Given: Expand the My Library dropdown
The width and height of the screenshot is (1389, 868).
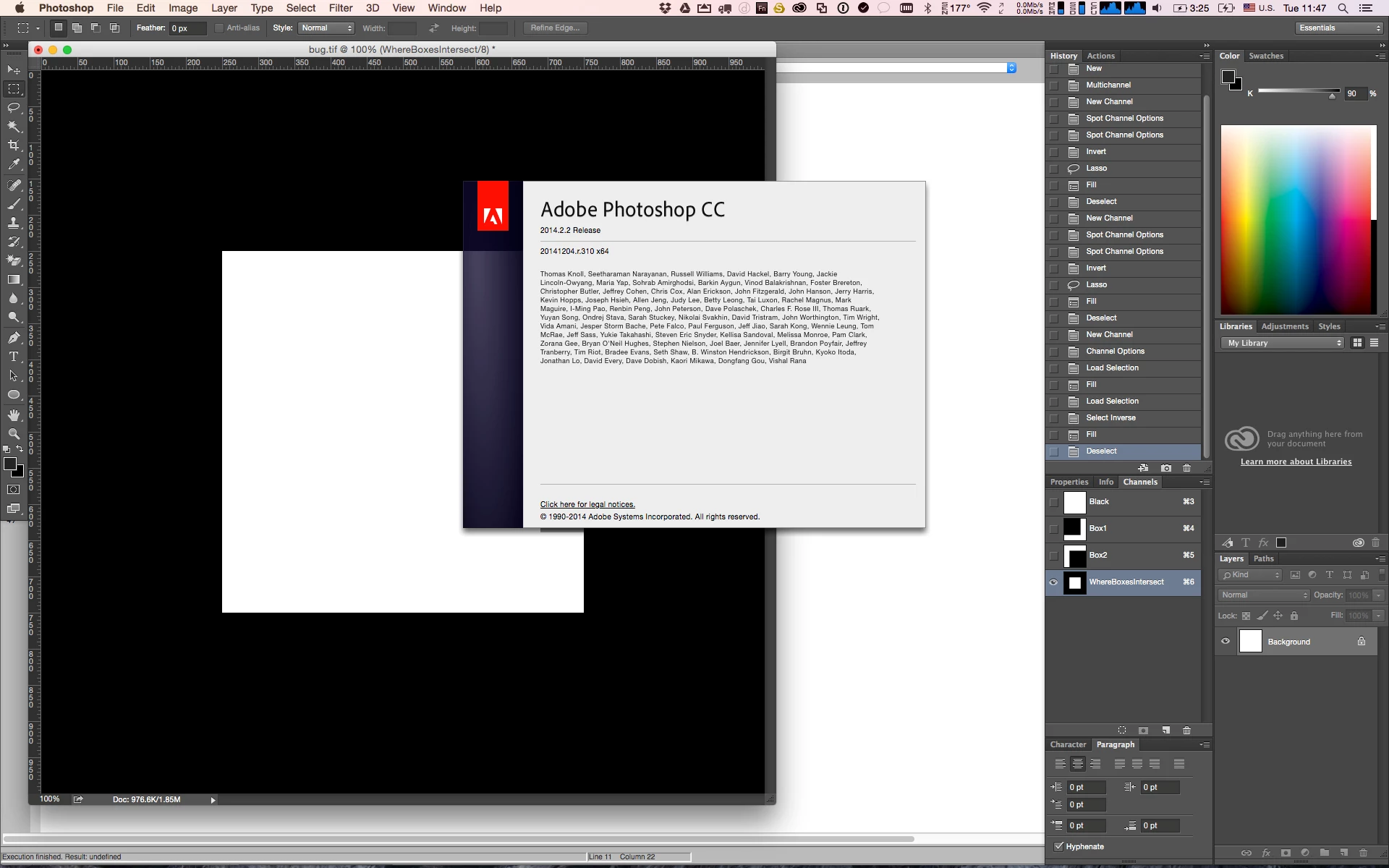Looking at the screenshot, I should point(1284,343).
